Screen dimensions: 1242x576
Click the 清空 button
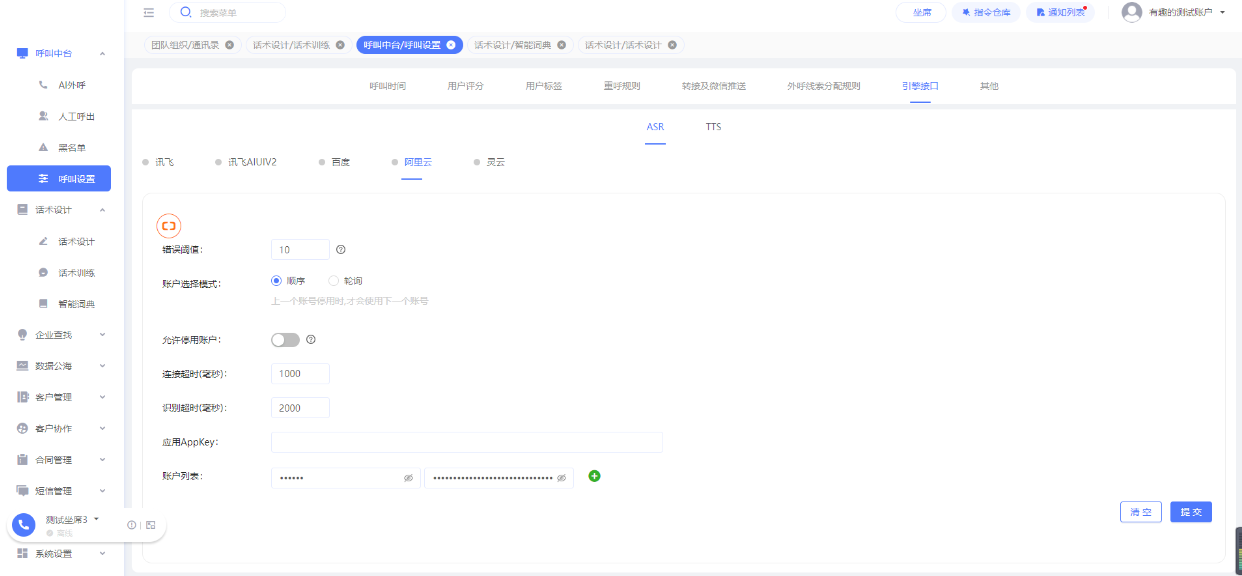[1141, 511]
